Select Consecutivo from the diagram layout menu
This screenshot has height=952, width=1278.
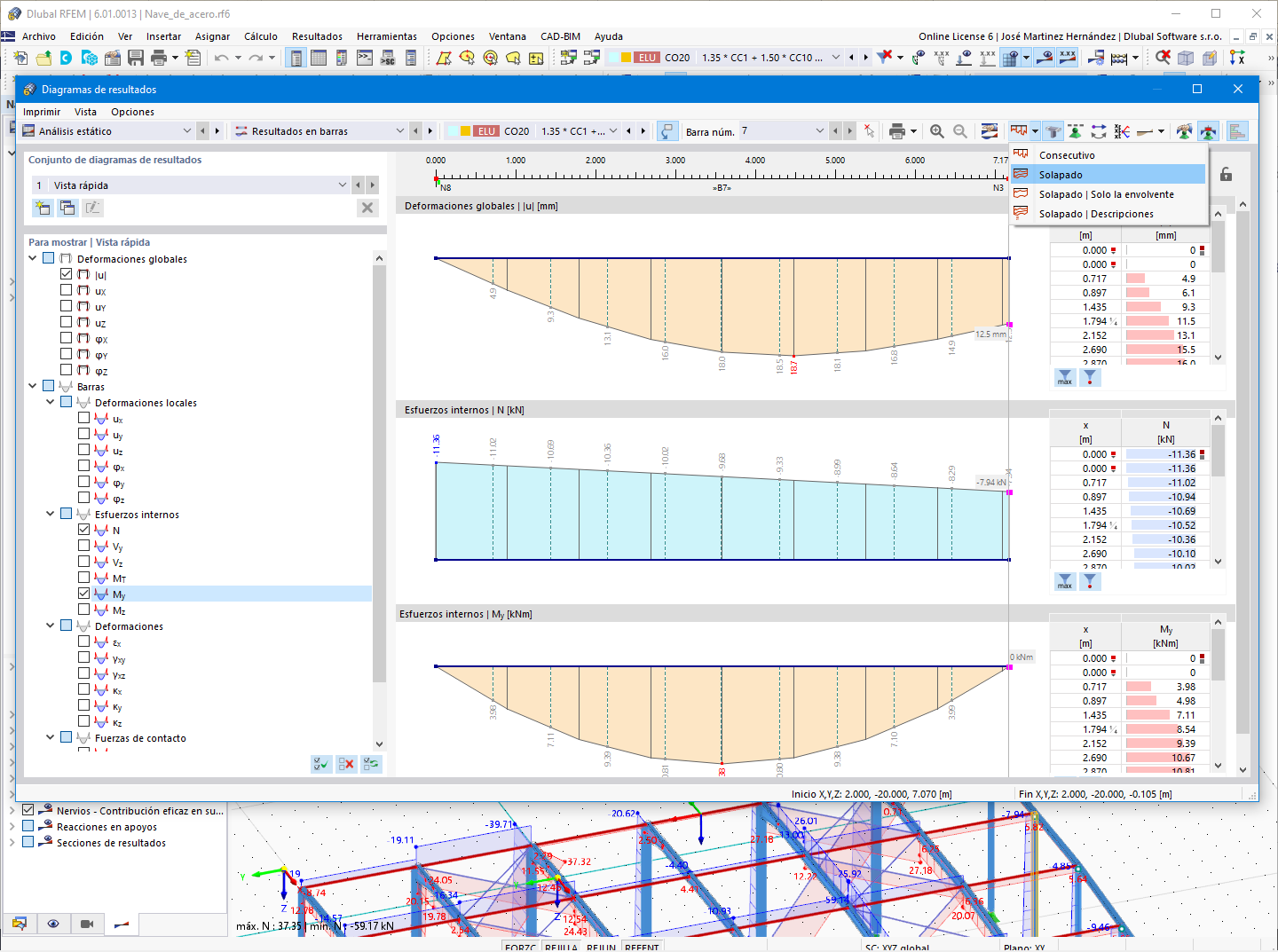tap(1109, 155)
